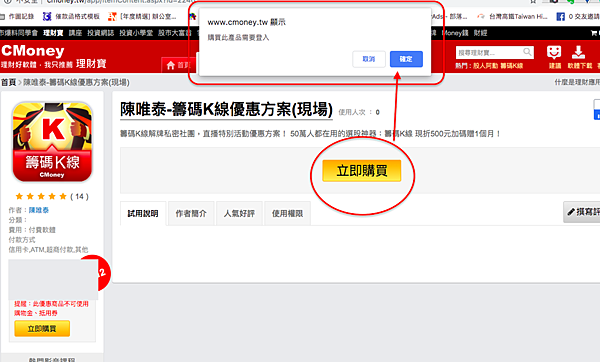Open 股市大富翁 in top black menu

tap(174, 33)
